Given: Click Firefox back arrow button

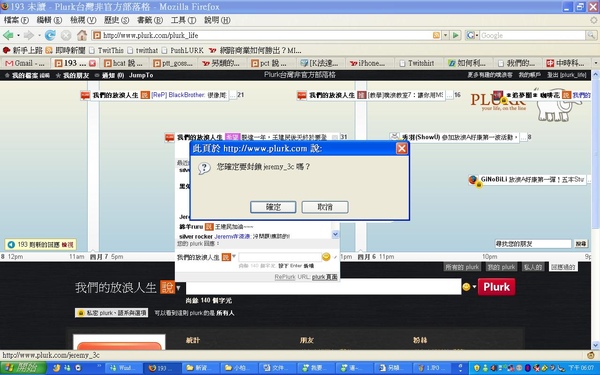Looking at the screenshot, I should click(x=8, y=35).
